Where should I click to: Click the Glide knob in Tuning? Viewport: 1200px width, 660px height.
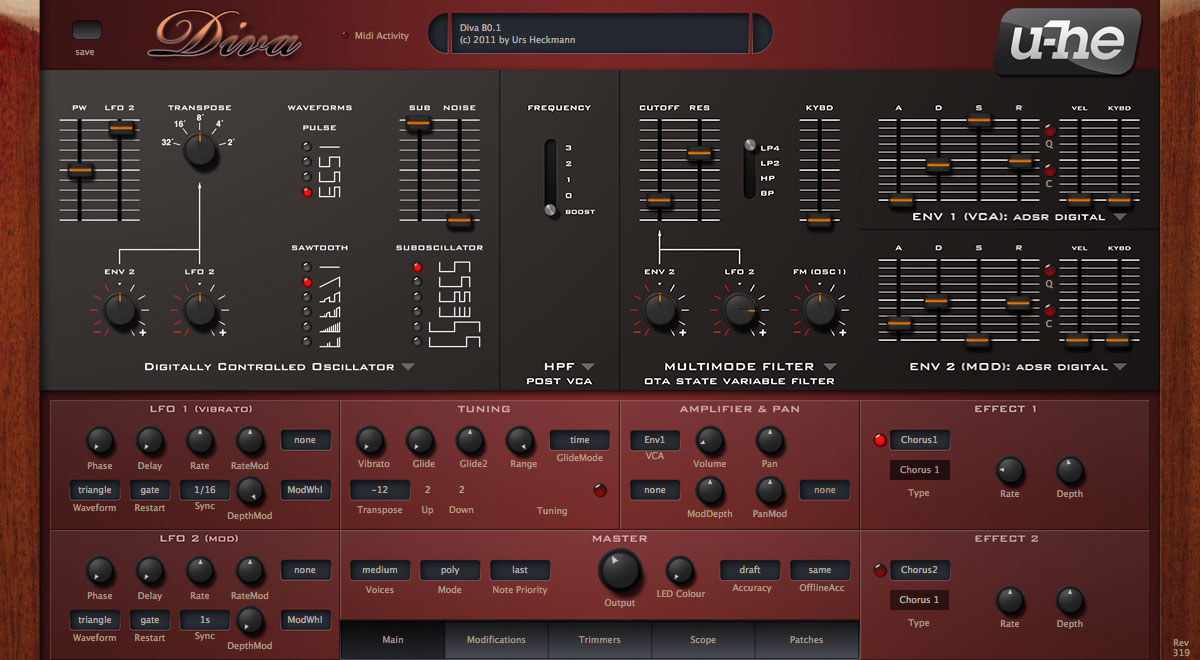tap(420, 440)
